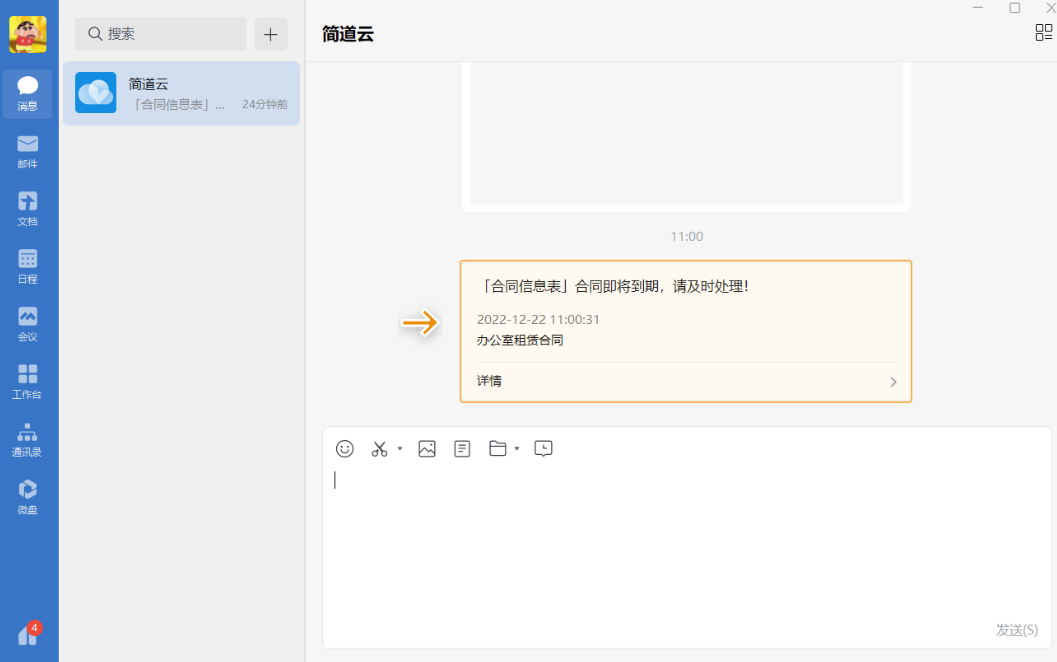Click the 发送(S) send button

pos(1017,630)
